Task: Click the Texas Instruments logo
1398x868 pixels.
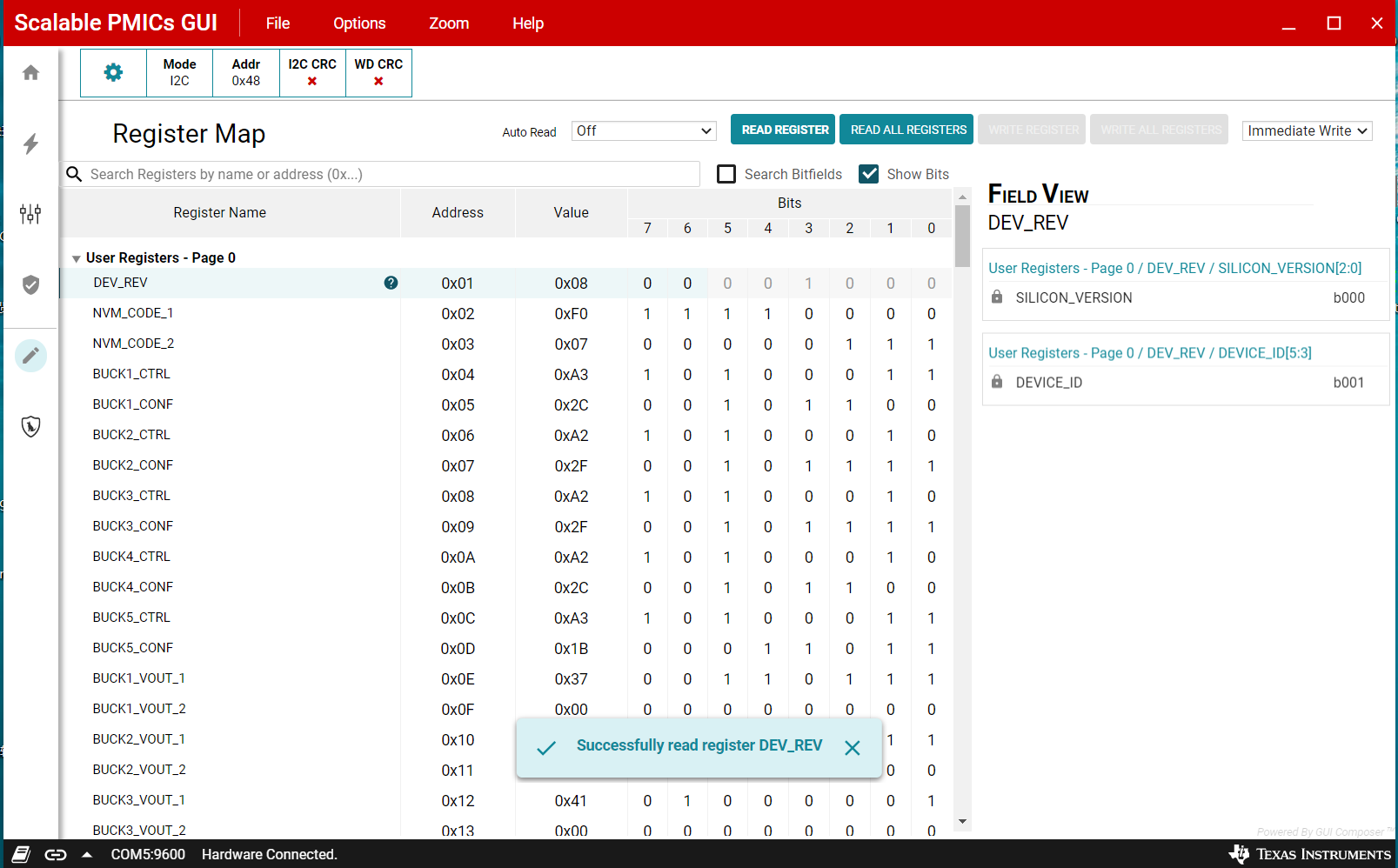Action: 1310,854
